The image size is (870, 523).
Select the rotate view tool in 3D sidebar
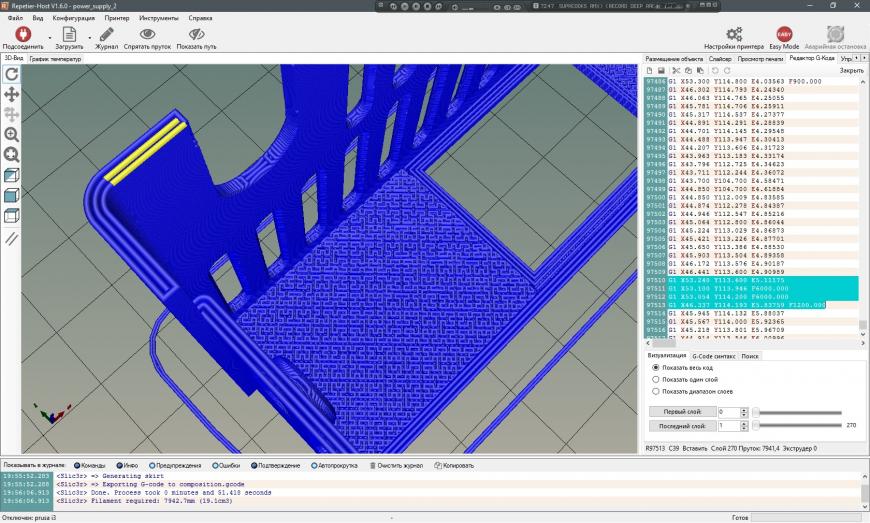click(12, 73)
